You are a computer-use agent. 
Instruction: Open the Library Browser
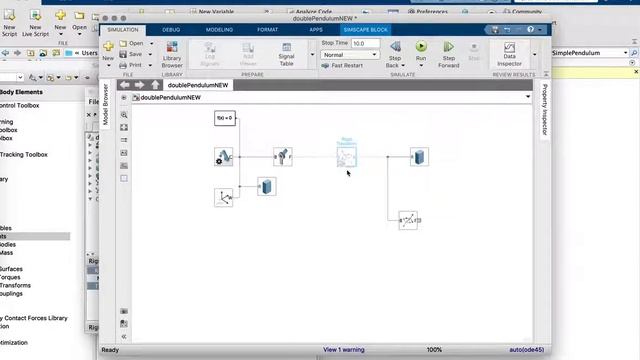172,54
